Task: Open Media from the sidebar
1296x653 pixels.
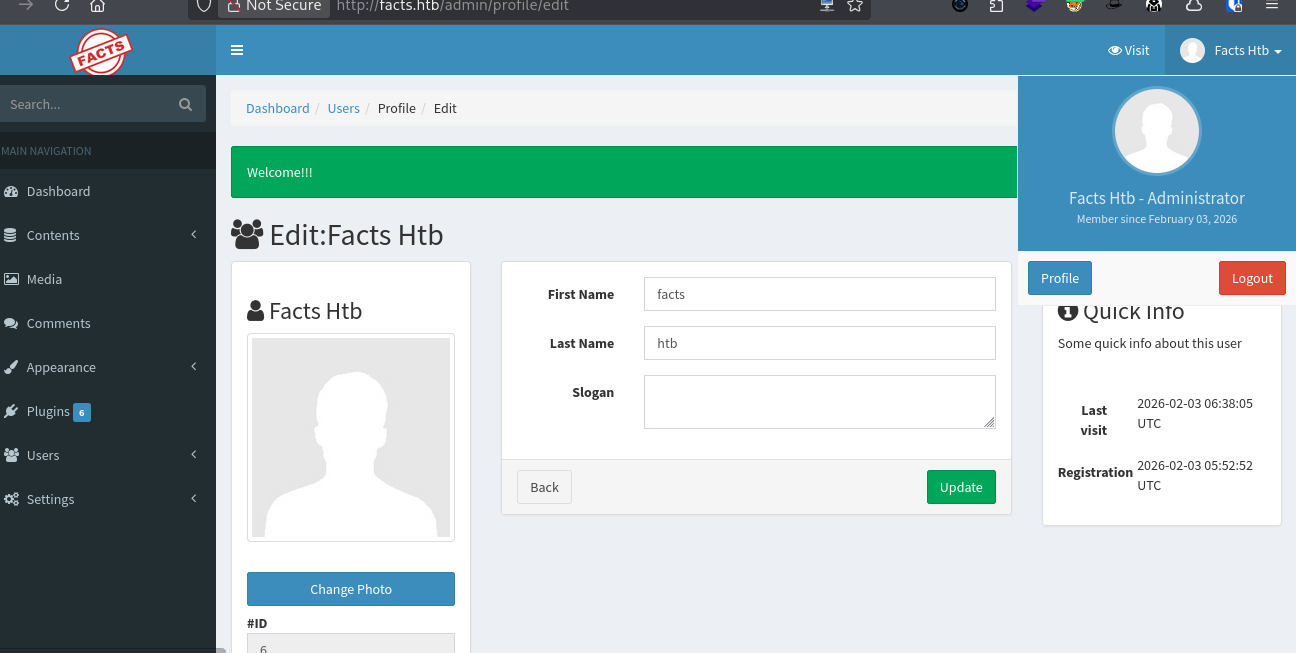Action: 44,279
